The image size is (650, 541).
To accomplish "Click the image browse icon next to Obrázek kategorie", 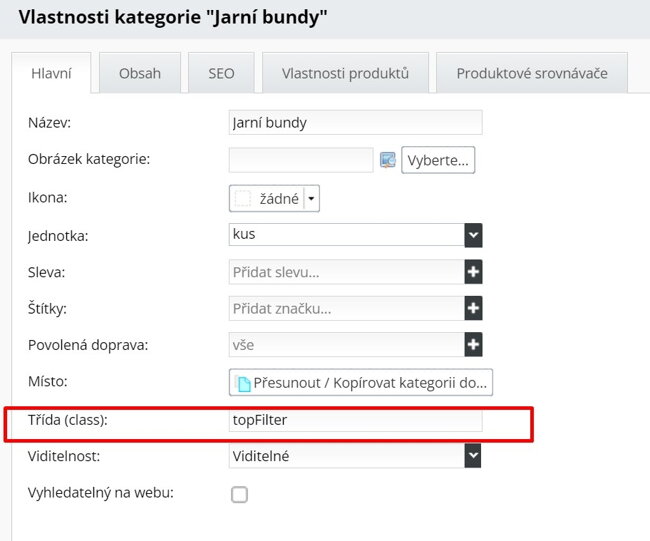I will [x=388, y=160].
